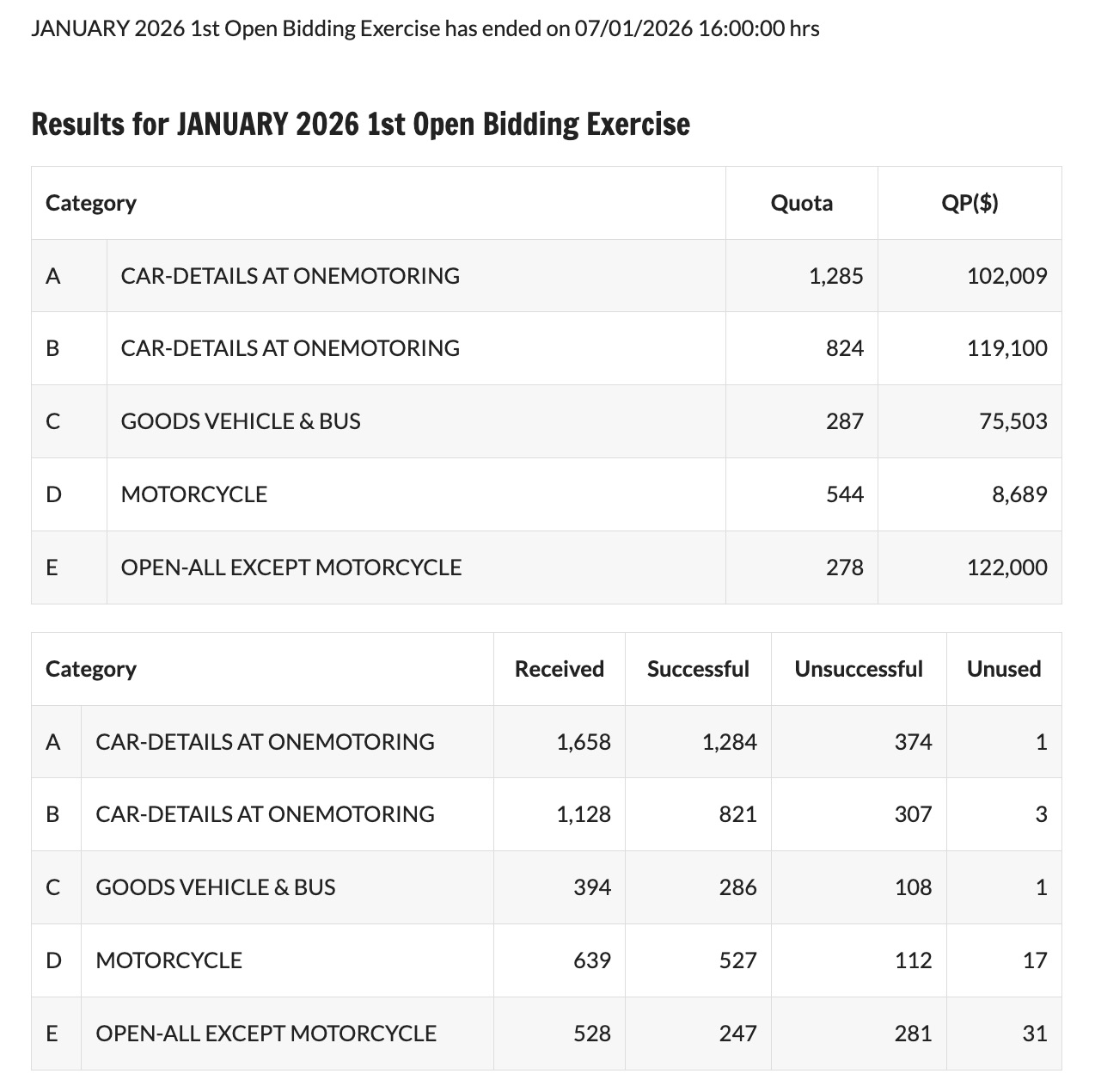Click the Unsuccessful column header
Screen dimensions: 1095x1092
pos(858,669)
